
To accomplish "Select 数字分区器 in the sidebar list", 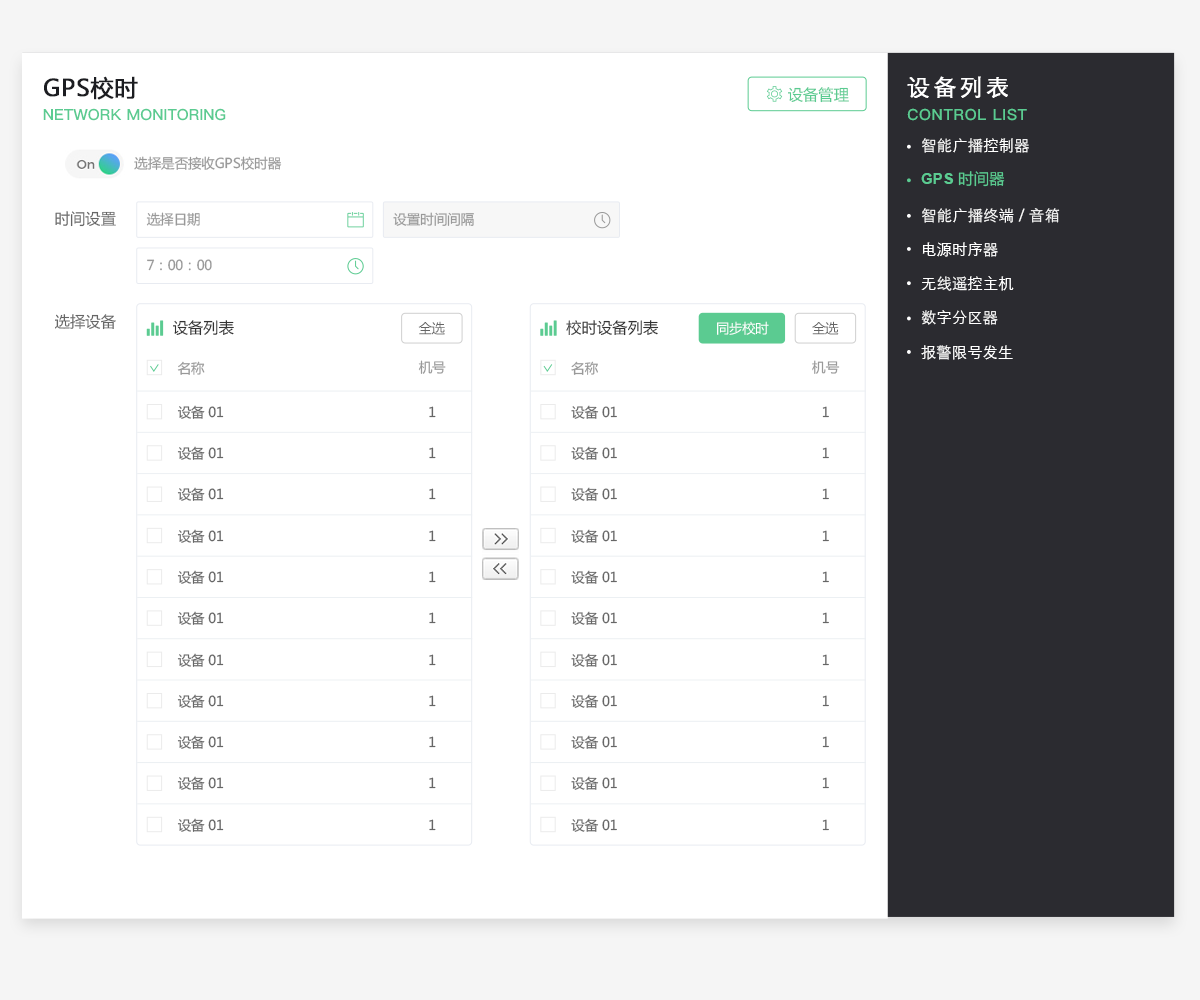I will coord(960,318).
